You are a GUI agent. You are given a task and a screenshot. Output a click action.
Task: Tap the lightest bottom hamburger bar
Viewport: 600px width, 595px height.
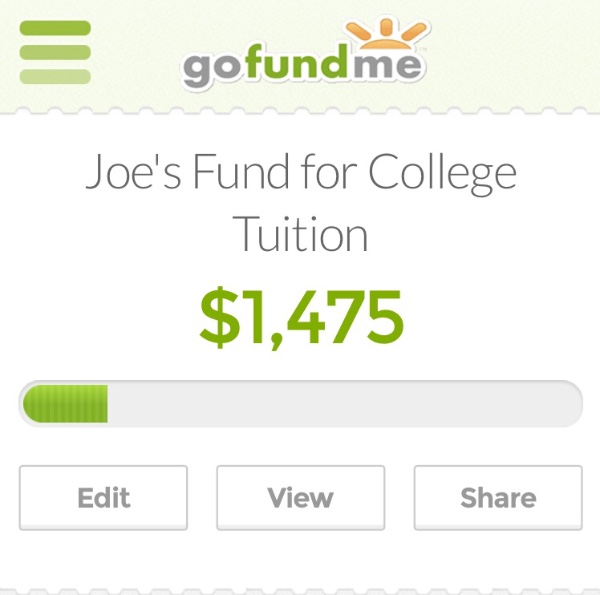tap(55, 77)
